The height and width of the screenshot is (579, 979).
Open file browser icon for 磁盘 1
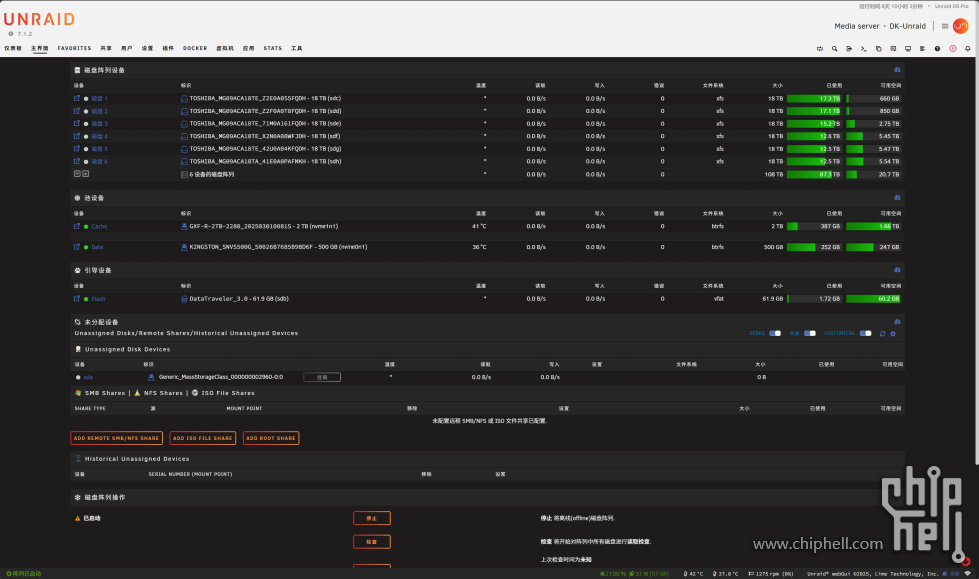(77, 98)
